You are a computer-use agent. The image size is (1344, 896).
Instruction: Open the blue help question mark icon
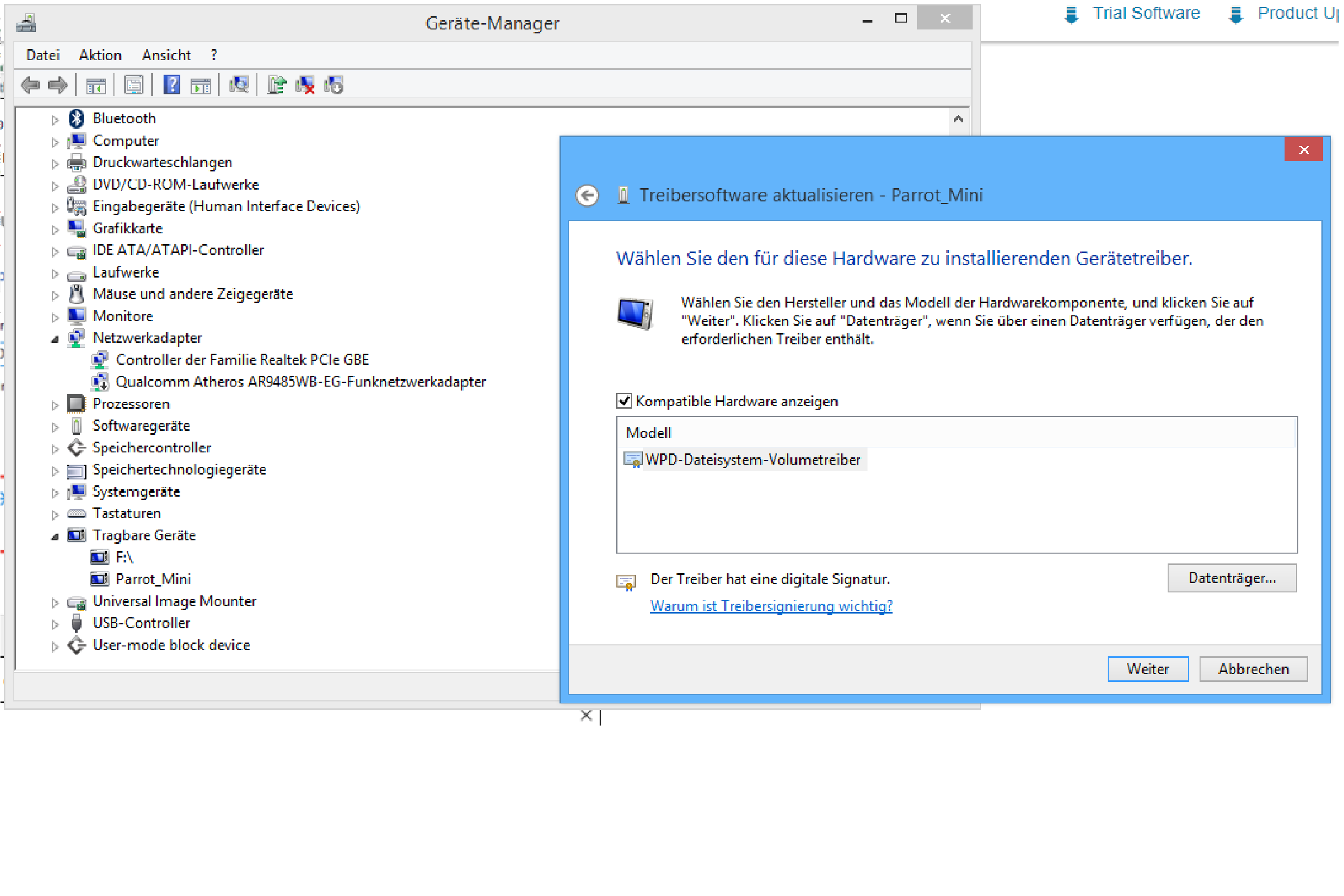point(172,85)
